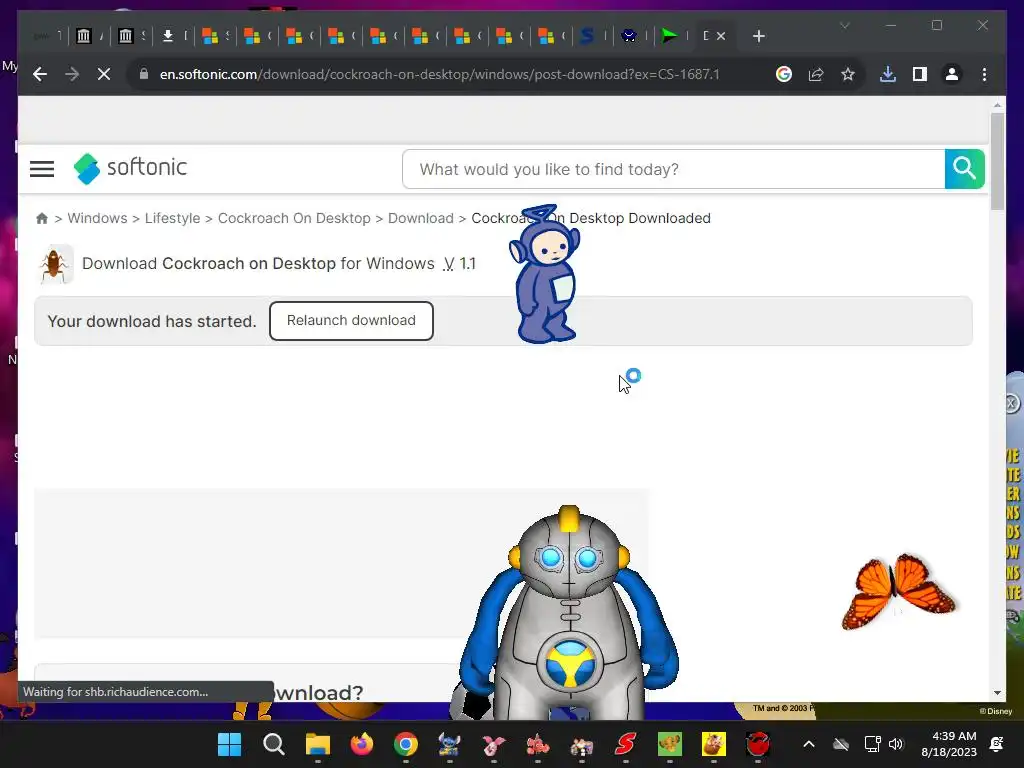Open Chrome from taskbar
The image size is (1024, 768).
406,744
